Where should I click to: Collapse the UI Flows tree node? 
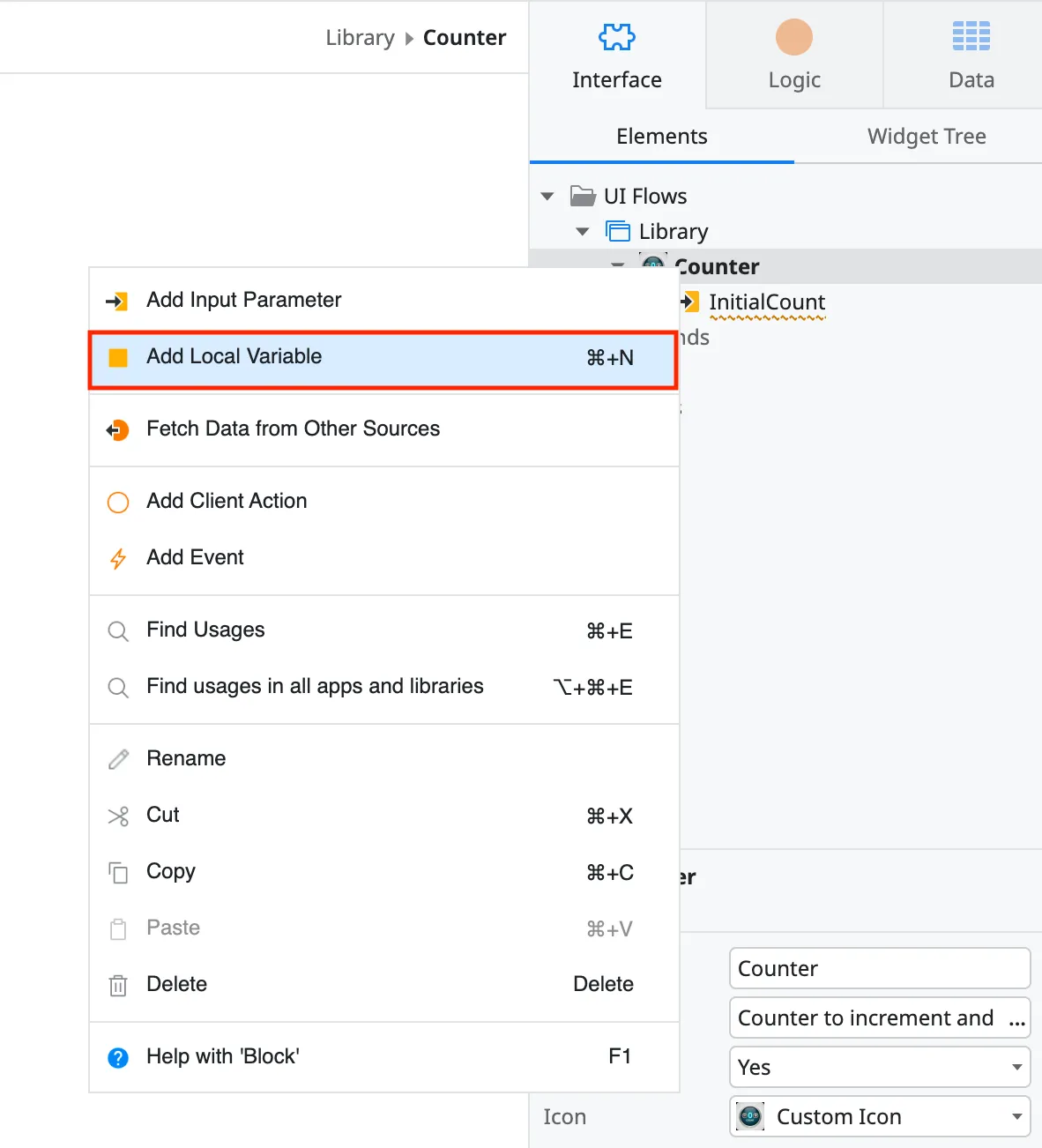[547, 196]
